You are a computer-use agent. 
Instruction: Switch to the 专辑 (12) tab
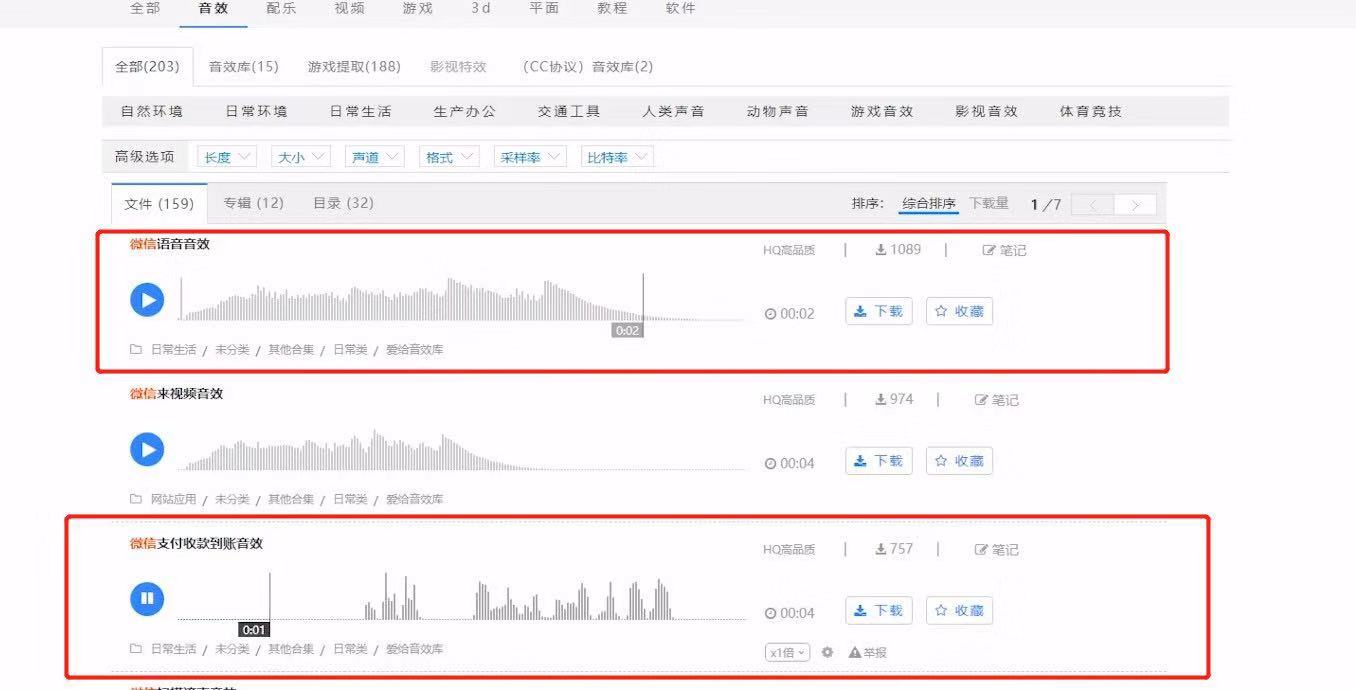point(253,203)
